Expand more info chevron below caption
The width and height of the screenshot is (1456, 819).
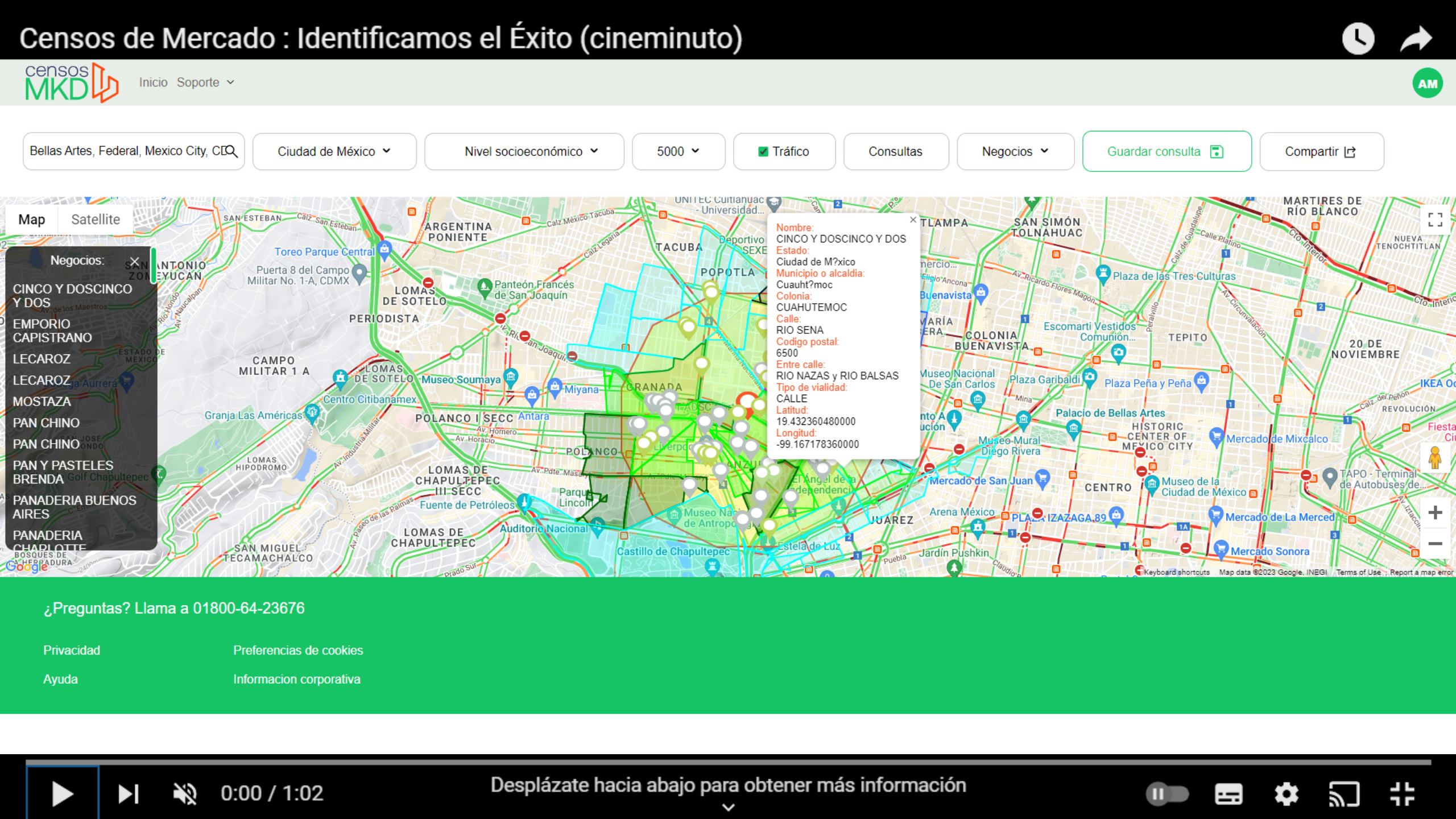(728, 807)
